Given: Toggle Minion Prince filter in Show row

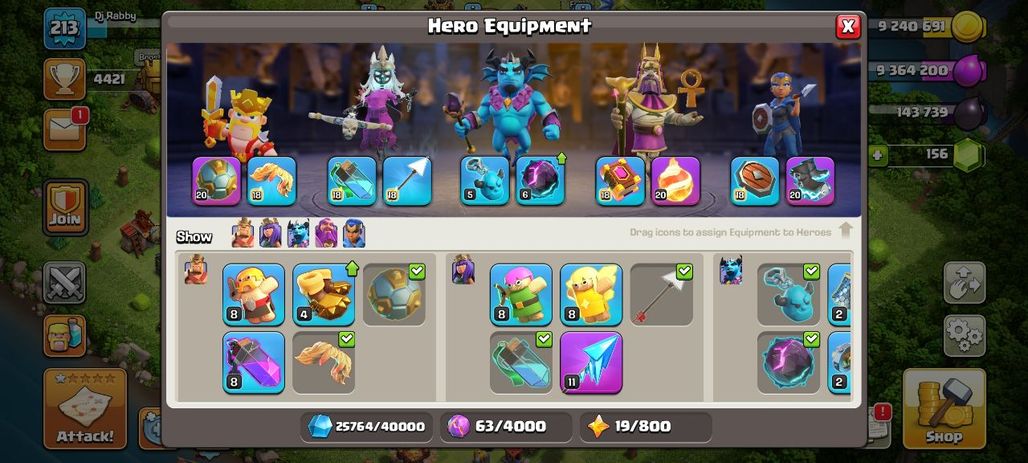Looking at the screenshot, I should tap(298, 233).
